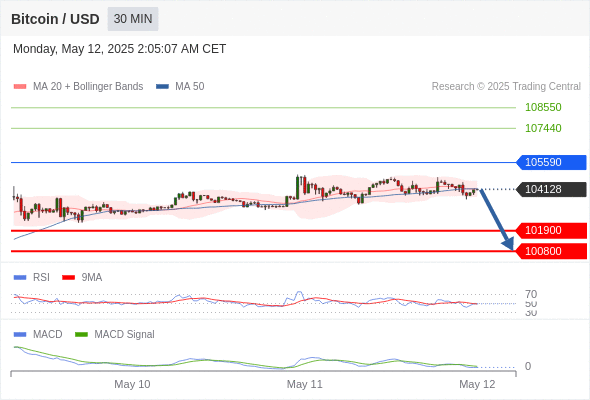Click the 100800 red target label
This screenshot has height=400, width=590.
click(x=551, y=251)
